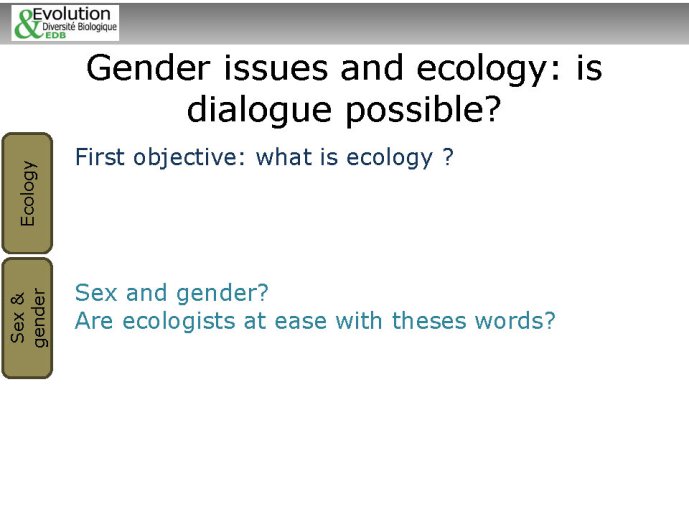Click the First objective: what is ecology line
Image resolution: width=689 pixels, height=517 pixels.
(x=264, y=158)
